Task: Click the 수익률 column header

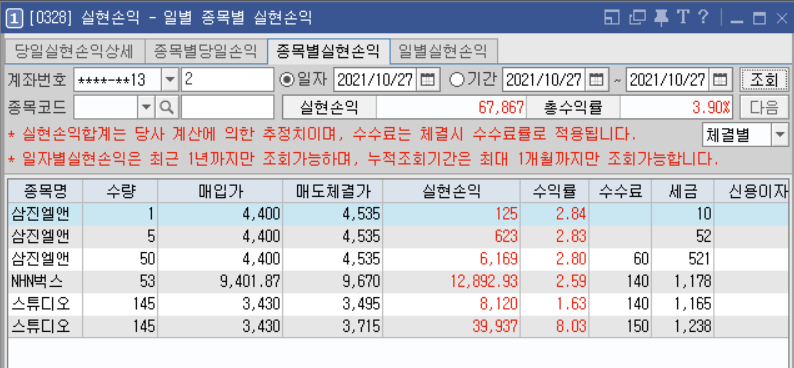Action: tap(554, 191)
